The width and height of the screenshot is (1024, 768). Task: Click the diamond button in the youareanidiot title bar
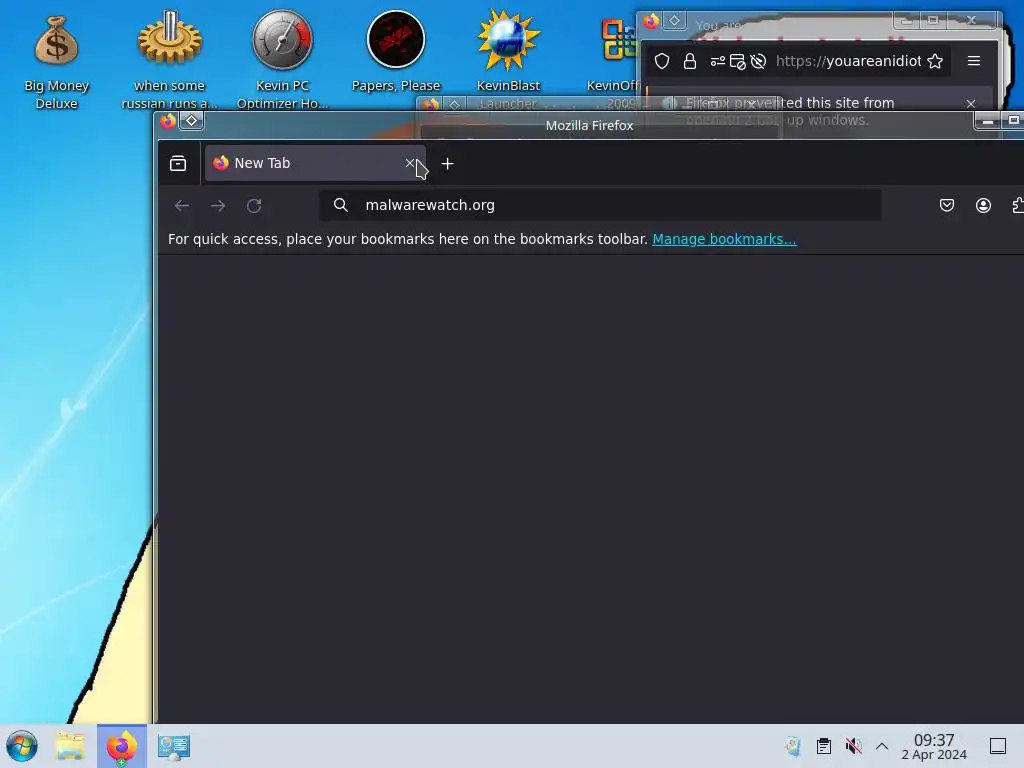[675, 21]
